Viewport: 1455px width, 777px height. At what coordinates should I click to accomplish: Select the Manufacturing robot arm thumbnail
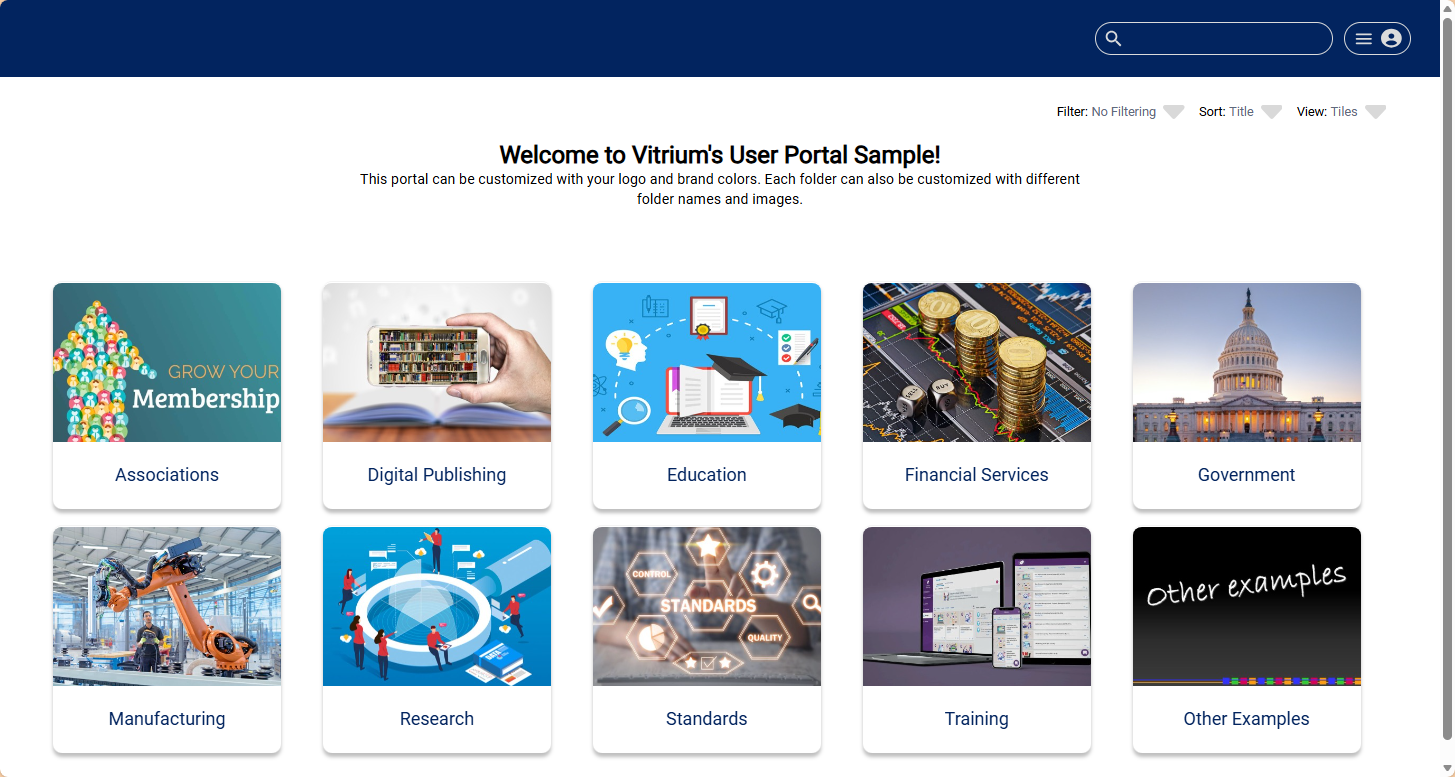(166, 606)
